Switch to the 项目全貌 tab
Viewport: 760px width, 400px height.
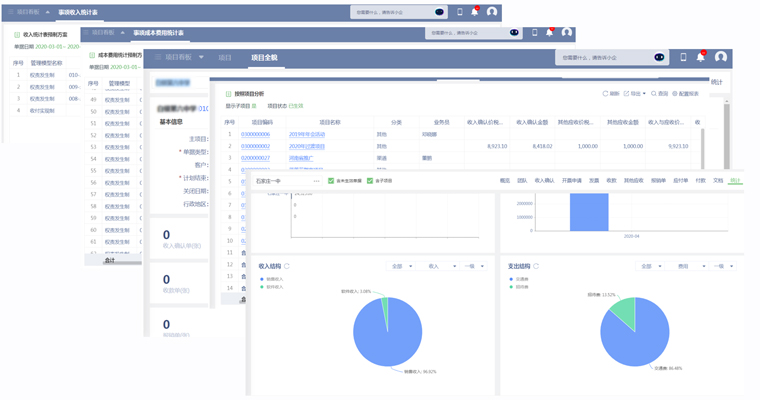click(x=264, y=58)
